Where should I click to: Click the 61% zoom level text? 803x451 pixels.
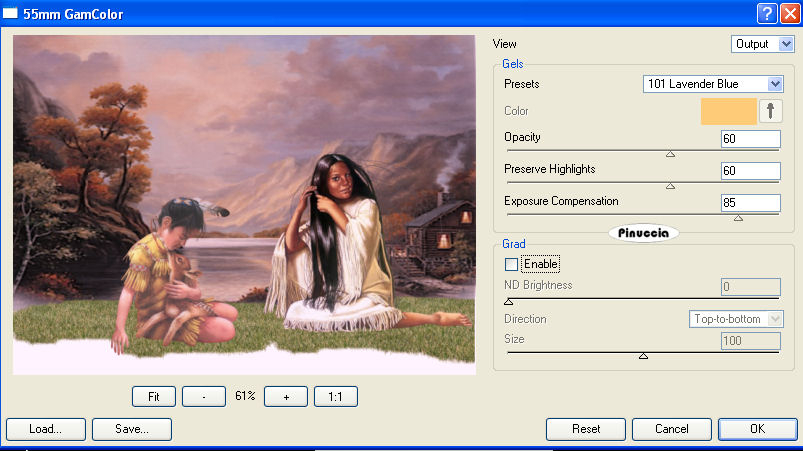point(245,396)
